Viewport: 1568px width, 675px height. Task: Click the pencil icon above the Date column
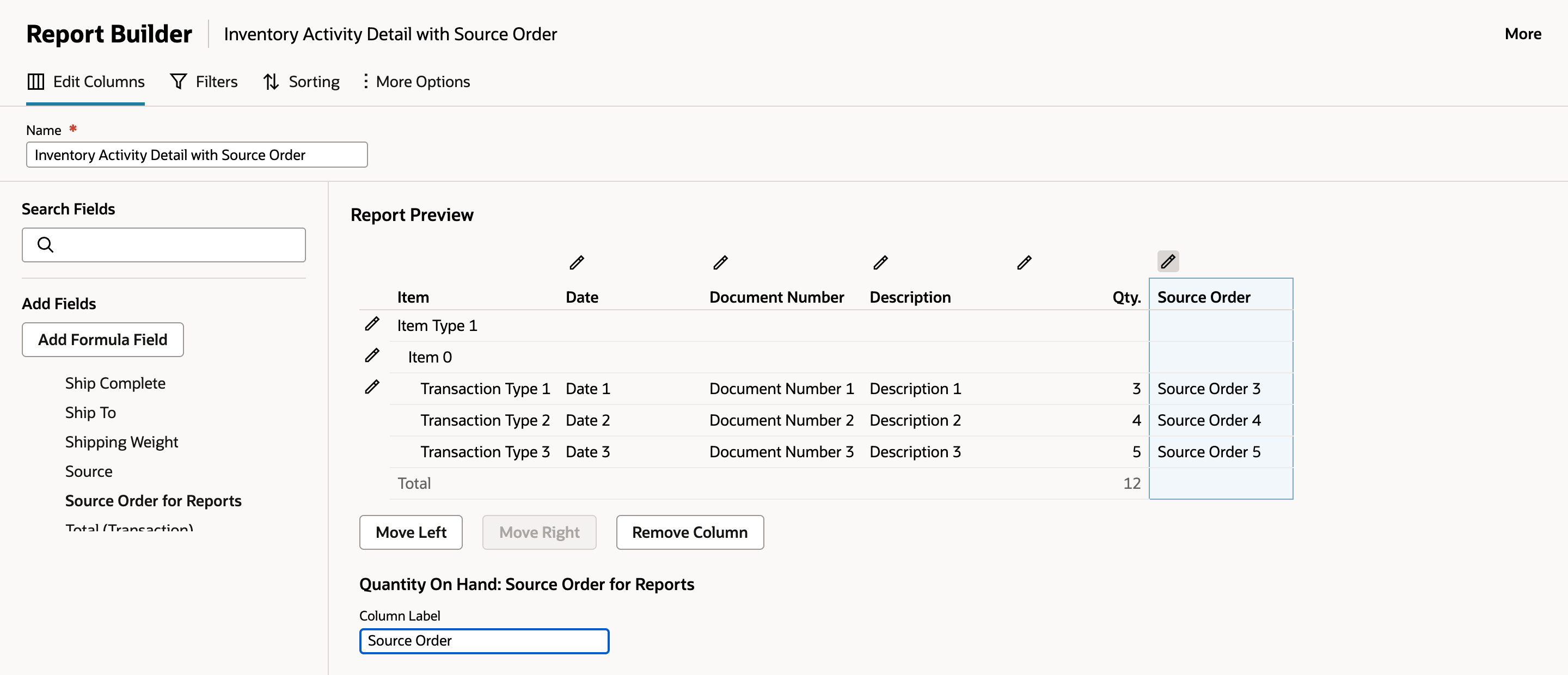[x=577, y=263]
